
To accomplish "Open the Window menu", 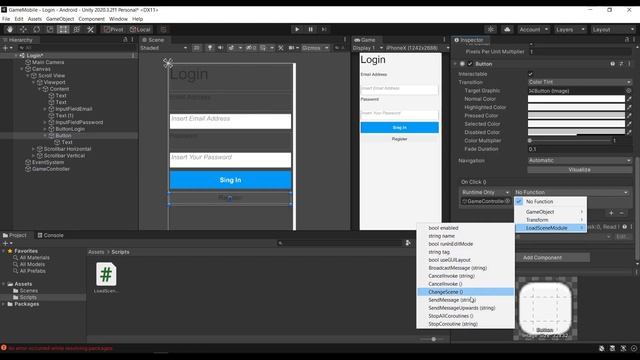I will (x=118, y=19).
